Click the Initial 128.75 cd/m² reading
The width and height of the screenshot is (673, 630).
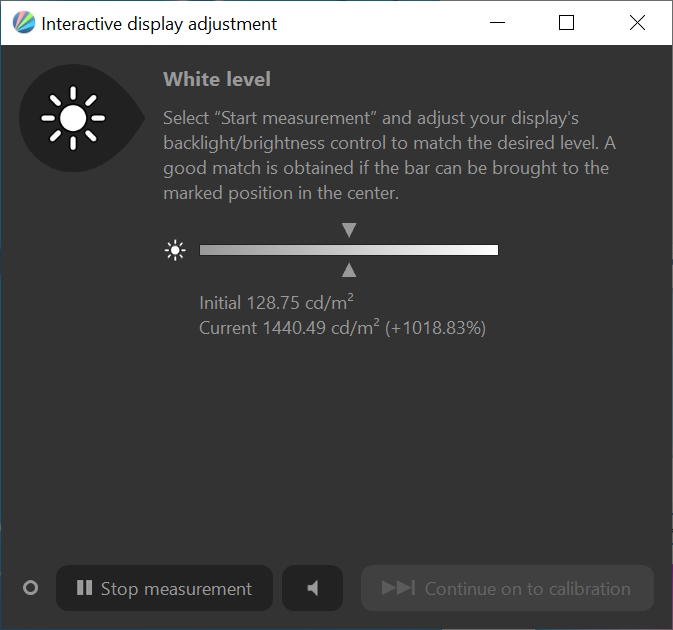coord(278,303)
